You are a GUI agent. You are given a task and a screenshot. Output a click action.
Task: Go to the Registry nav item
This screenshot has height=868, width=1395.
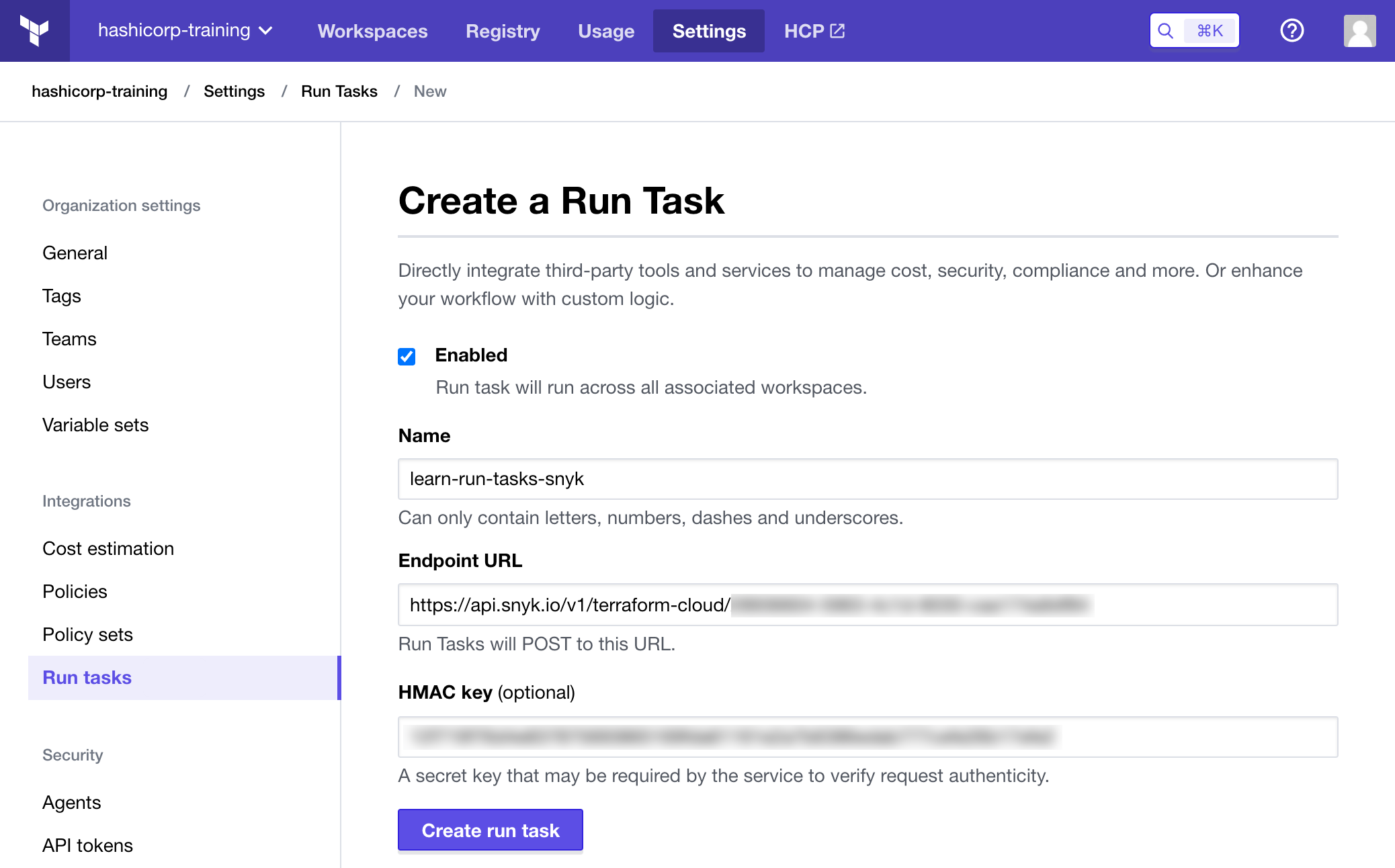[x=503, y=31]
